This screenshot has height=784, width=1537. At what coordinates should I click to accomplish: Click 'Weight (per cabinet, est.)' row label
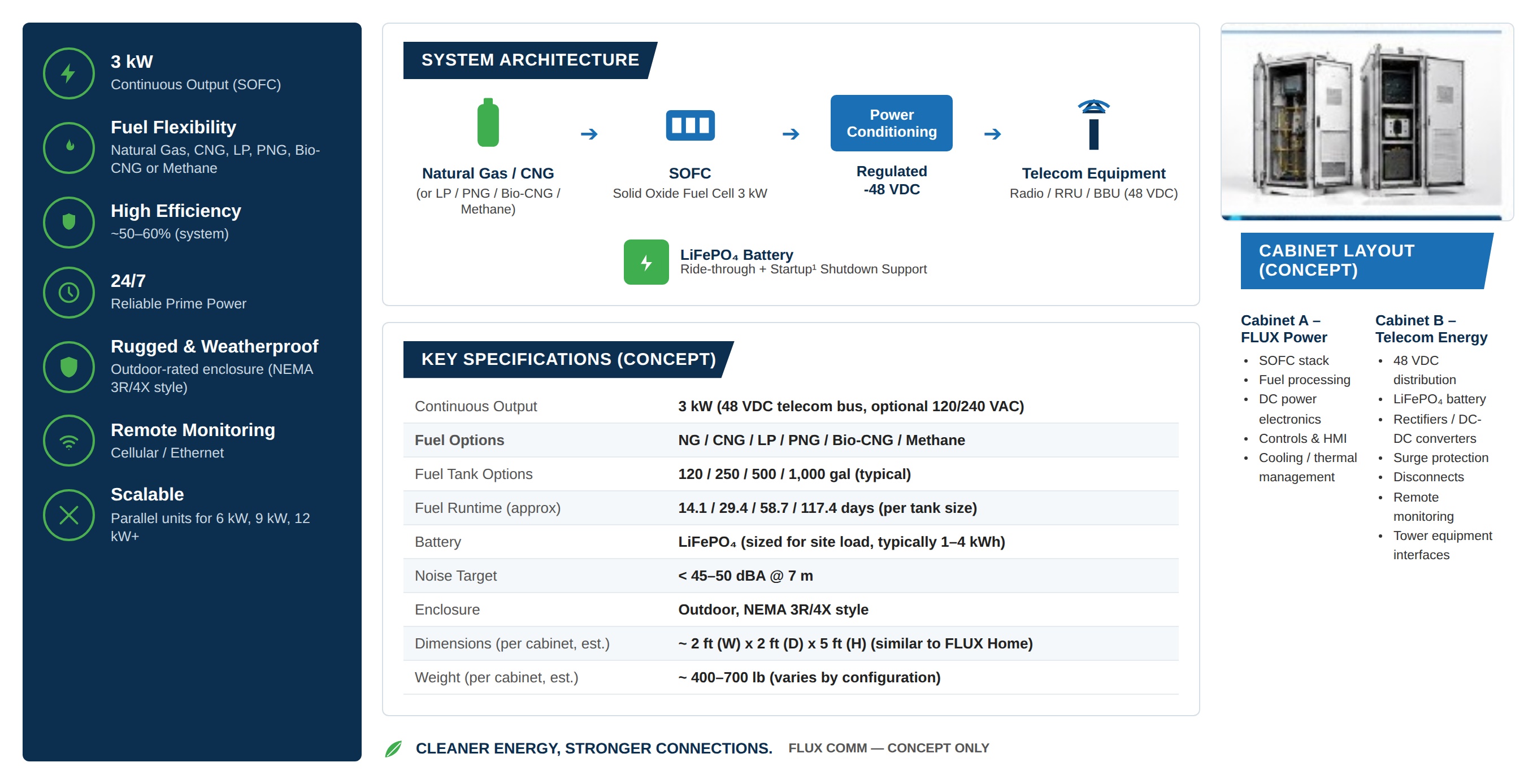[496, 678]
